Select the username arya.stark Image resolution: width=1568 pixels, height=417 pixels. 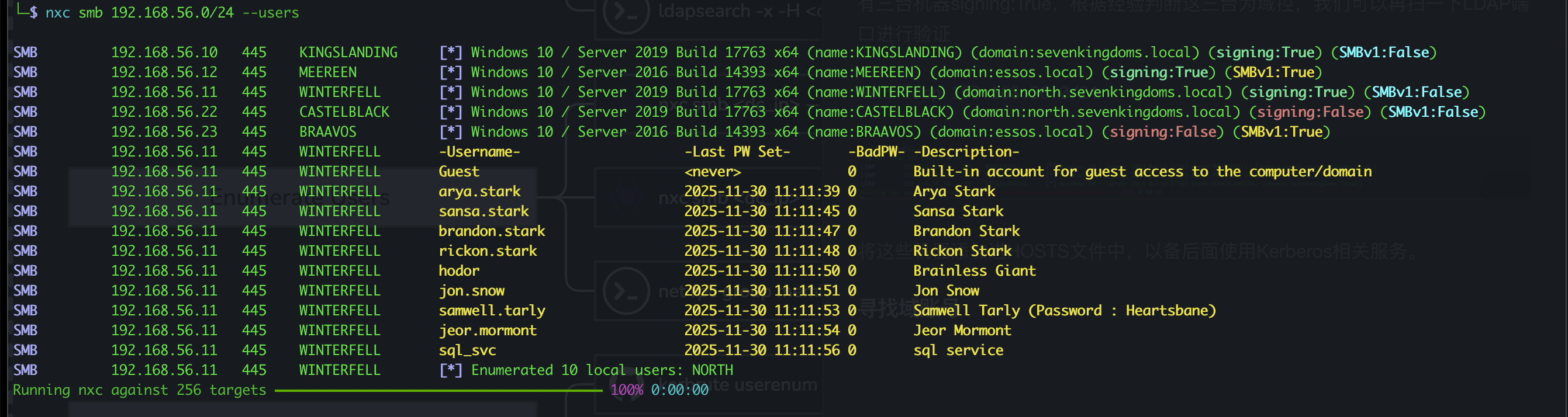[479, 192]
